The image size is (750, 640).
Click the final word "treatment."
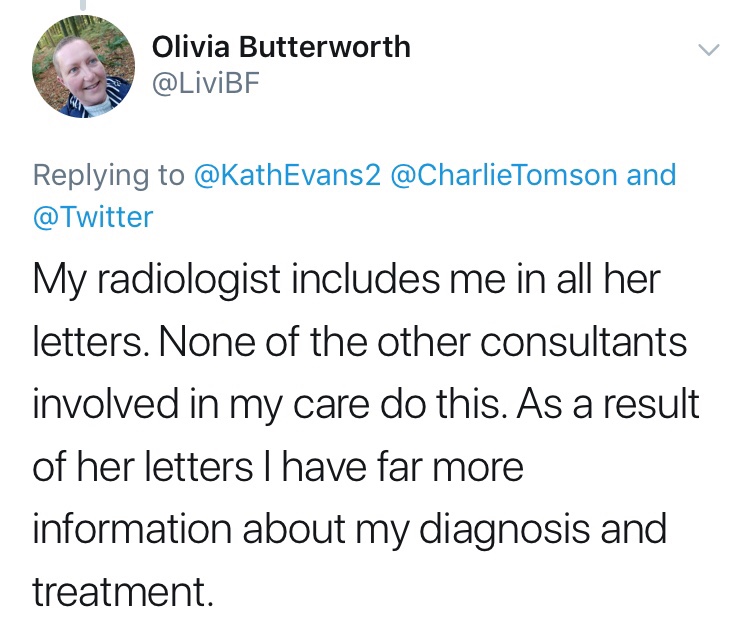pos(123,590)
